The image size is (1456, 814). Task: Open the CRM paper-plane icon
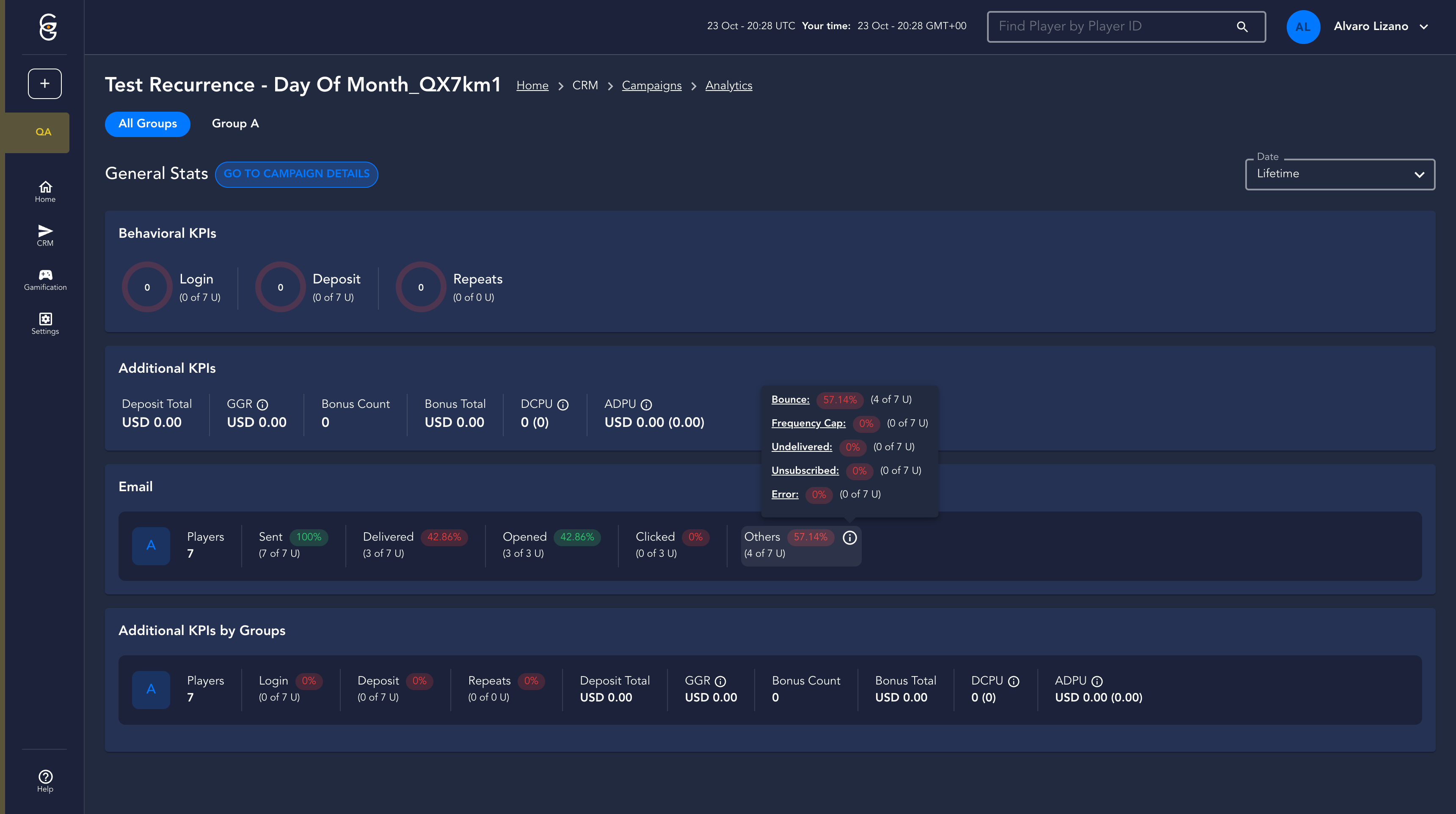pos(45,231)
